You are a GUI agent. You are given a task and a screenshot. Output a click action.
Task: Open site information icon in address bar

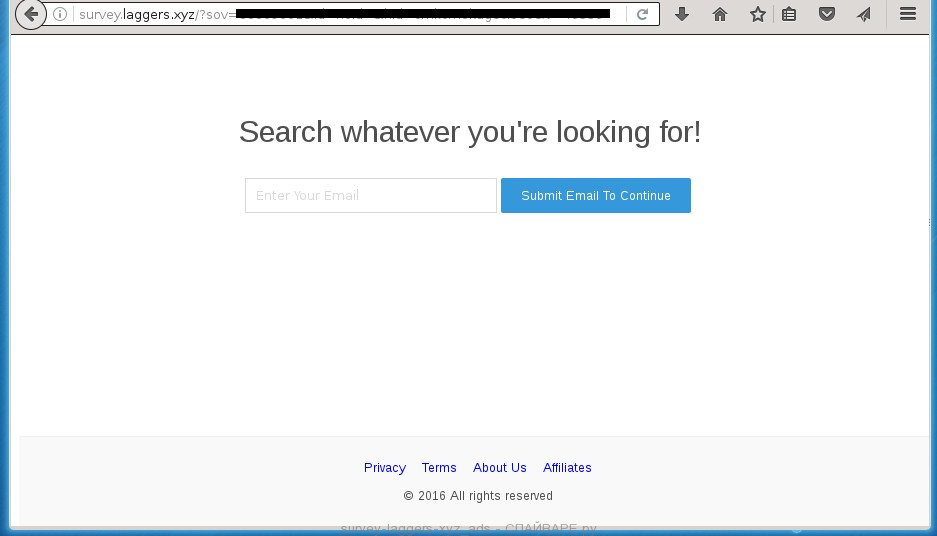61,15
